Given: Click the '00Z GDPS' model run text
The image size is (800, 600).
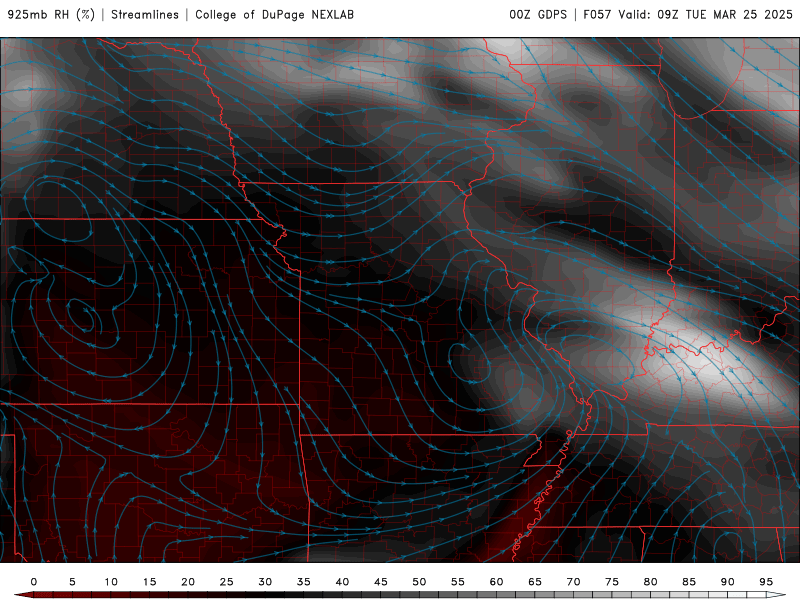Looking at the screenshot, I should (x=538, y=15).
